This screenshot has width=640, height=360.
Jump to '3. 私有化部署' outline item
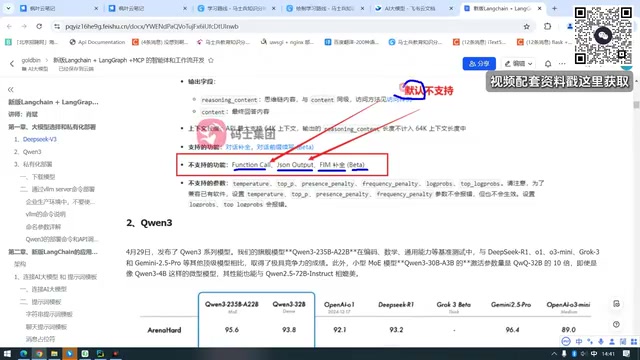tap(33, 164)
